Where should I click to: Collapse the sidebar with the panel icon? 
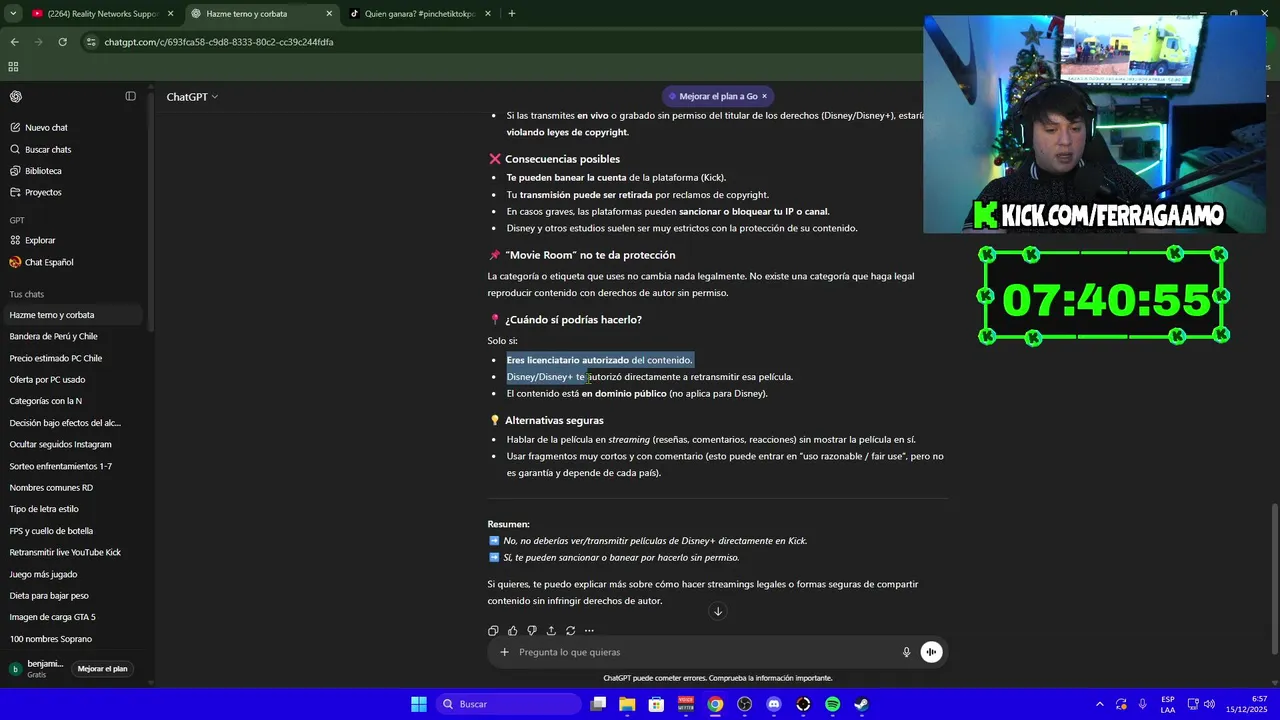click(130, 96)
